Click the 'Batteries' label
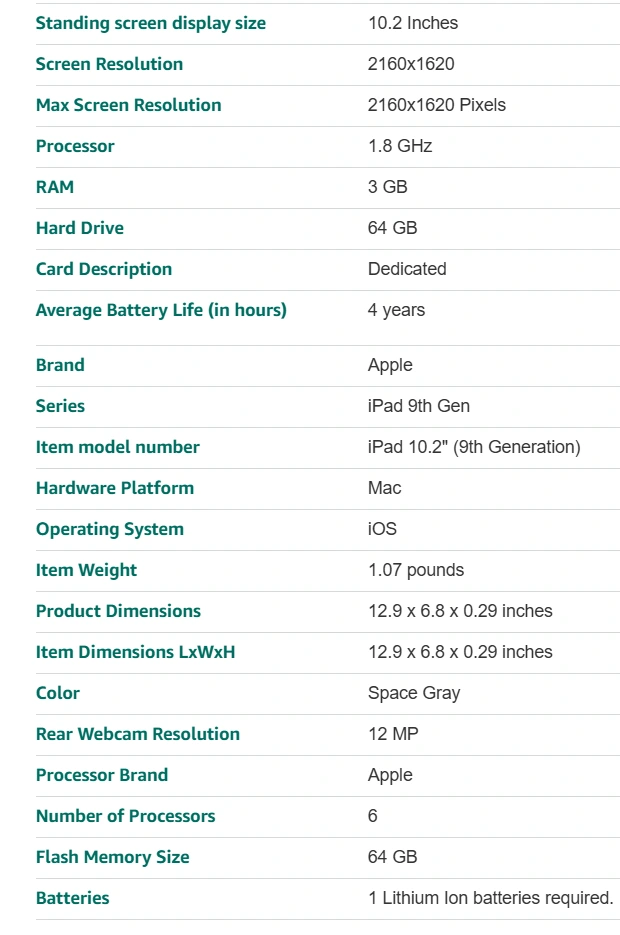This screenshot has height=935, width=620. (x=73, y=898)
